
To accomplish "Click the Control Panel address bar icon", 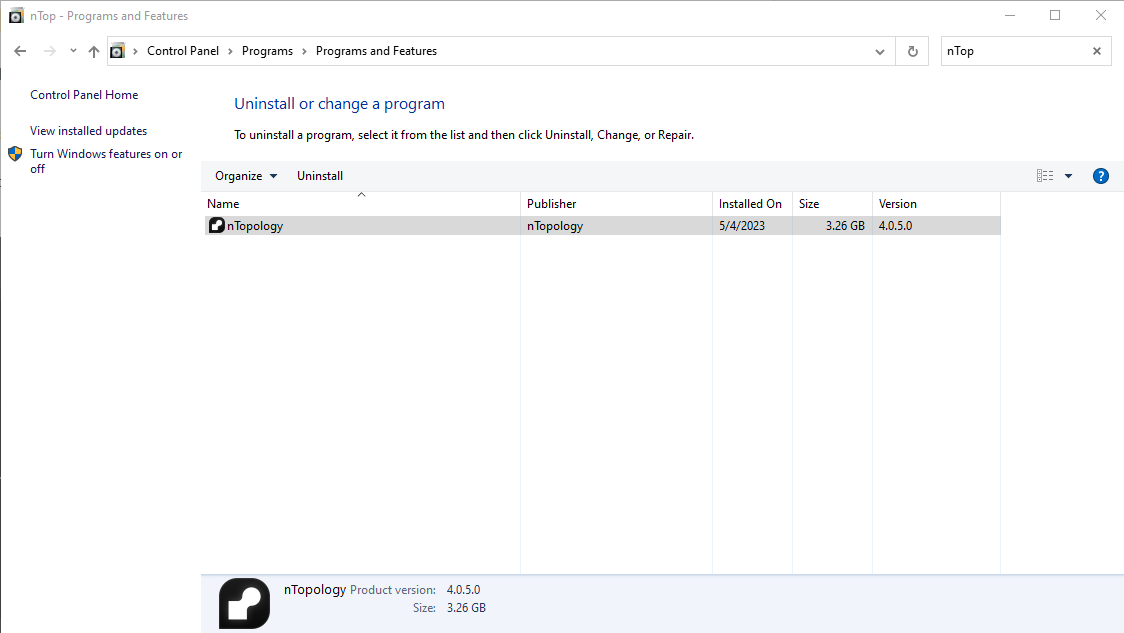I will (x=118, y=51).
